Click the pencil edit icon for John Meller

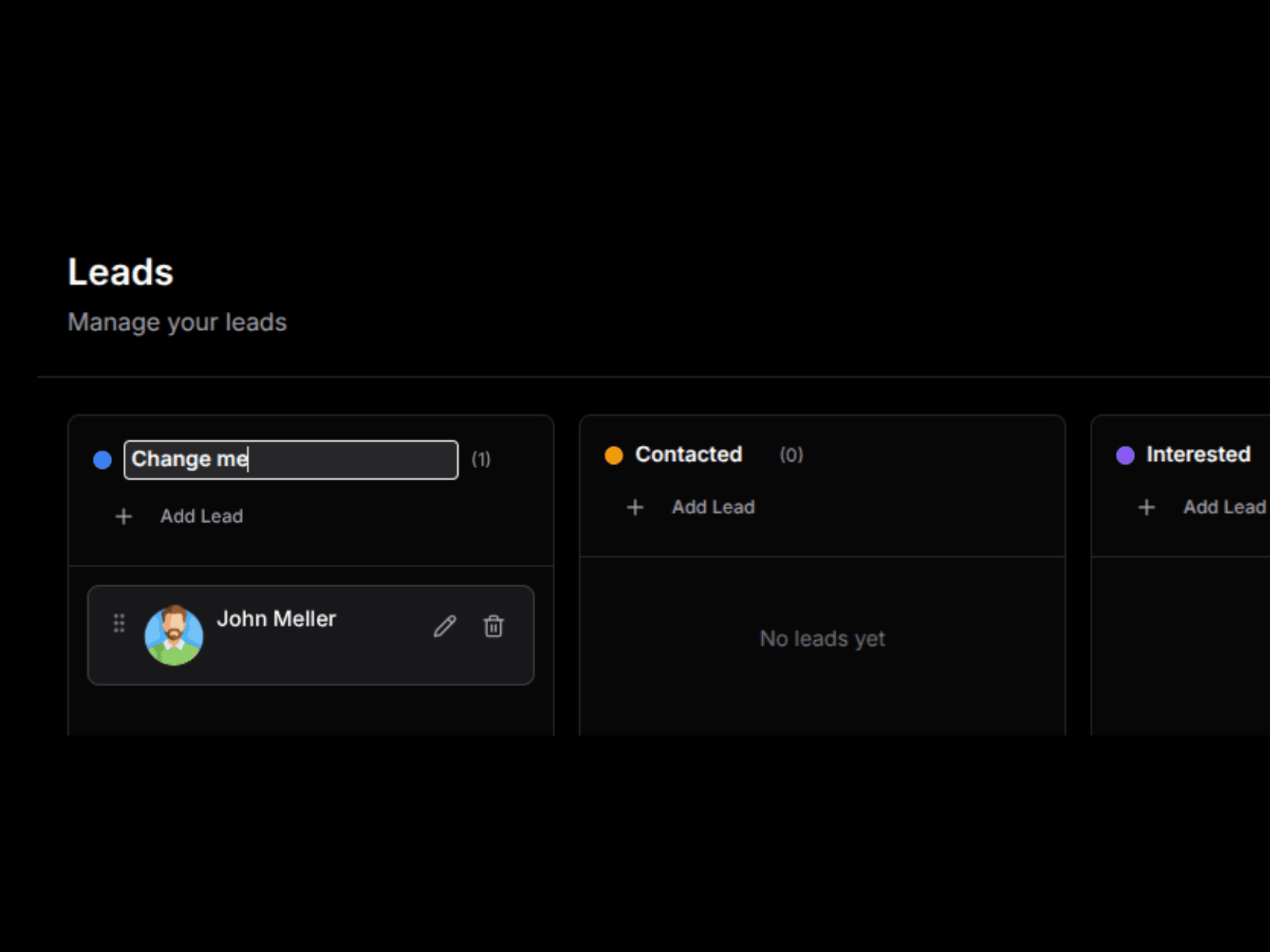pyautogui.click(x=444, y=626)
